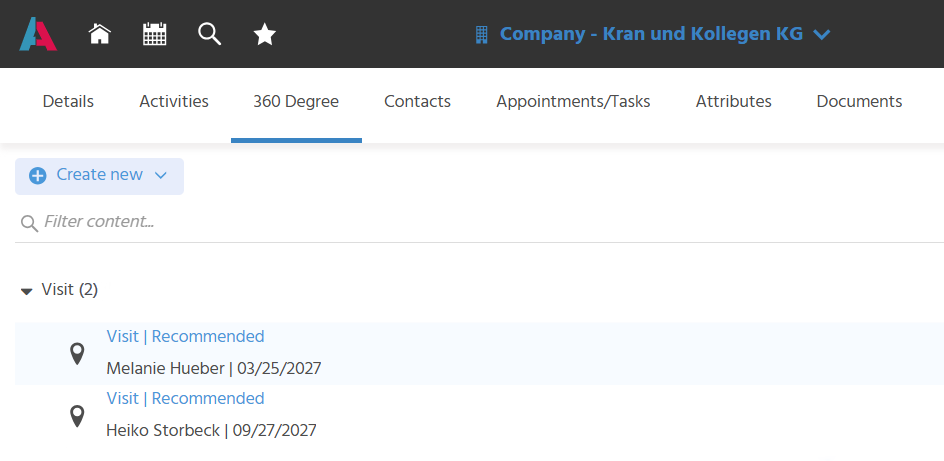This screenshot has height=461, width=944.
Task: Click the Visit (2) group label
Action: click(69, 290)
